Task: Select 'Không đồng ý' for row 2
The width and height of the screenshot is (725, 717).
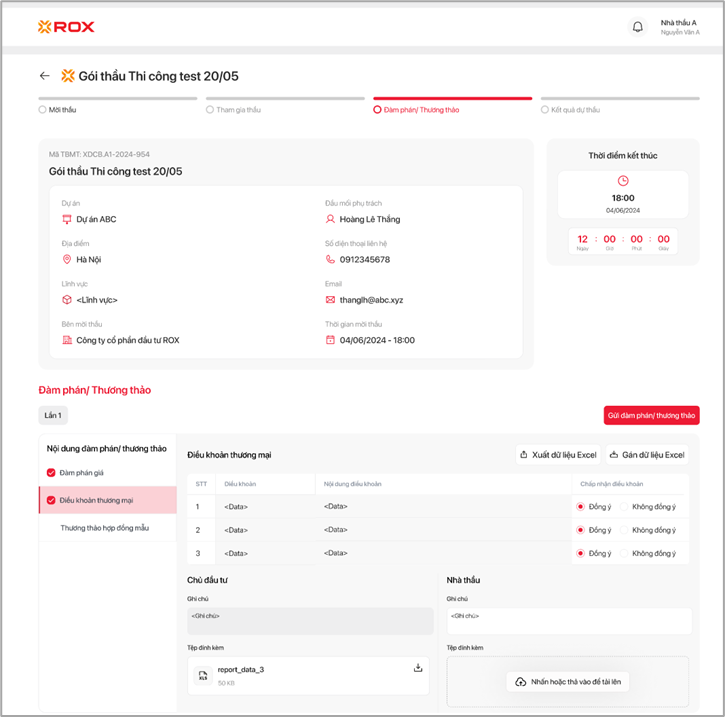Action: (x=625, y=530)
